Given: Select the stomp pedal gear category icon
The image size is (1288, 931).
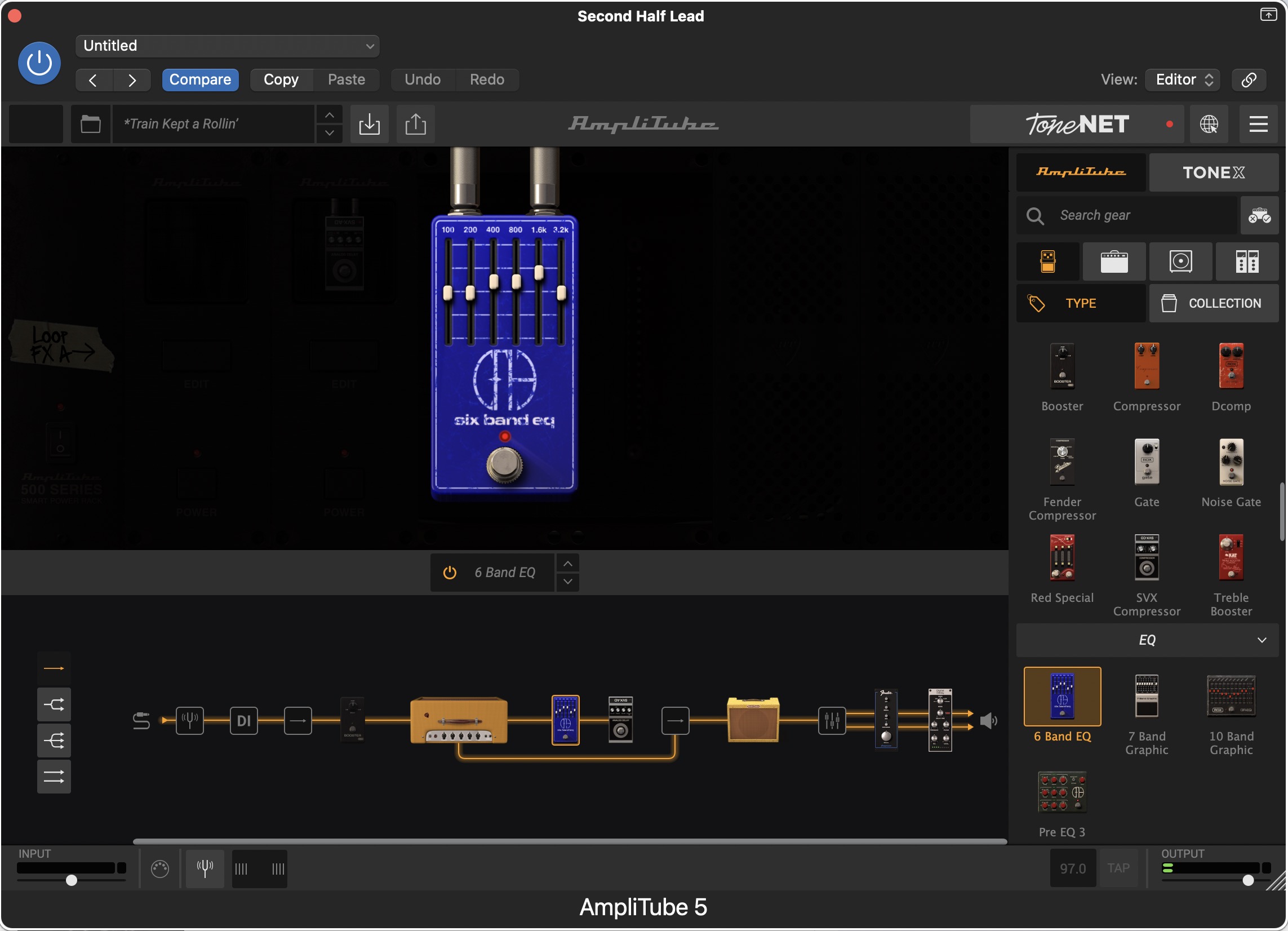Looking at the screenshot, I should (1047, 262).
